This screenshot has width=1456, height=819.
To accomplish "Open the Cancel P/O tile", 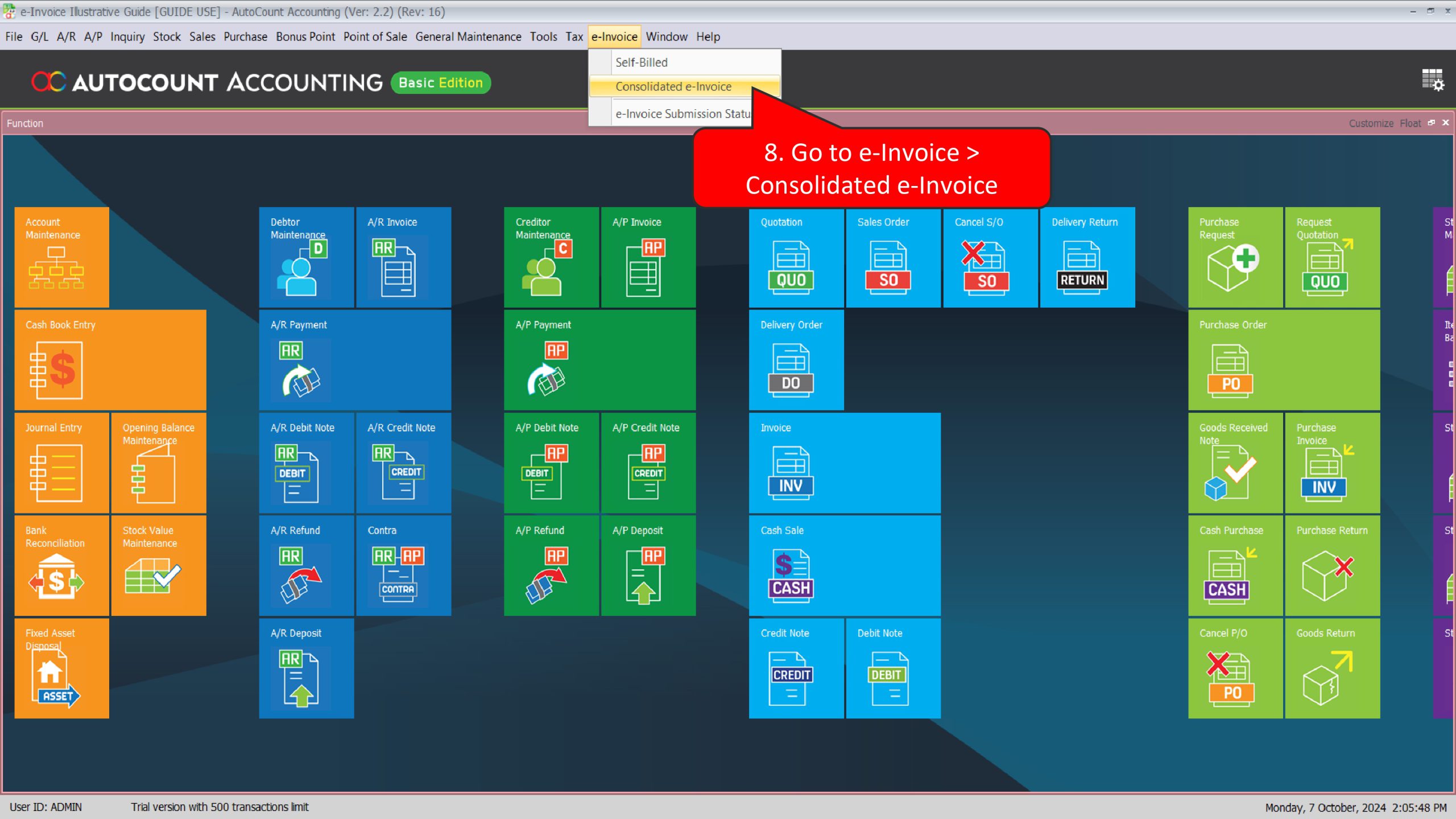I will (1235, 668).
